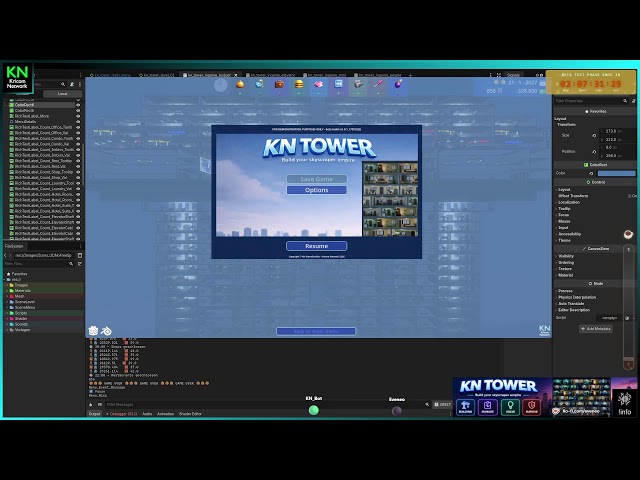The image size is (640, 480).
Task: Expand the Physics Interpolation section
Action: [576, 297]
